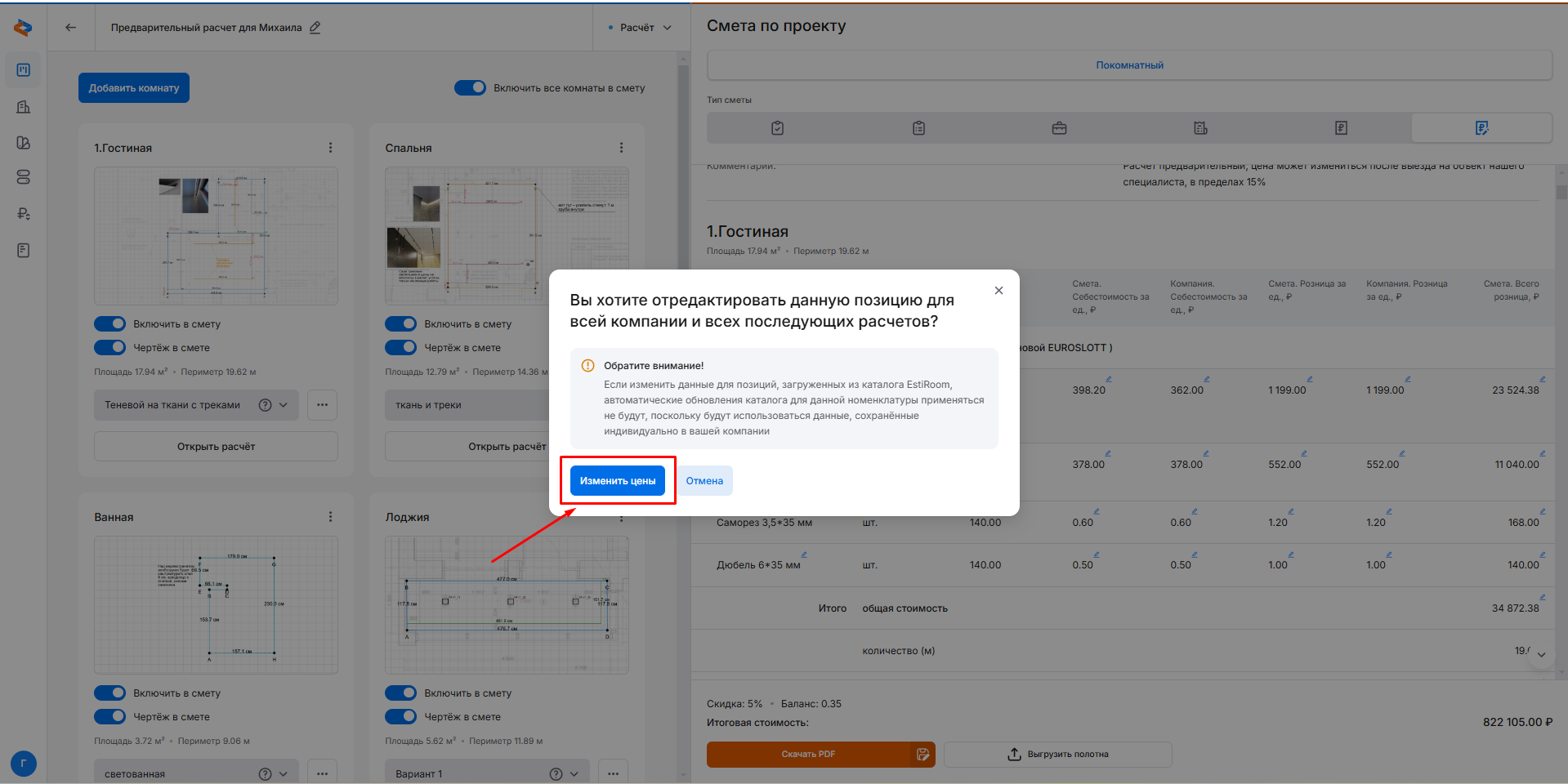Switch to the Покомнатный tab
Image resolution: width=1568 pixels, height=784 pixels.
(x=1128, y=65)
